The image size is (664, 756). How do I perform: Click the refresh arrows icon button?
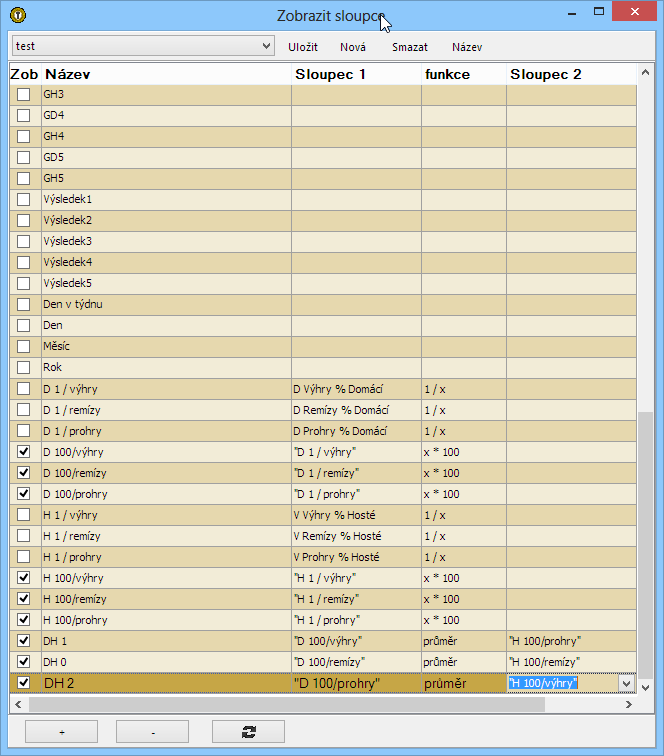[x=248, y=732]
